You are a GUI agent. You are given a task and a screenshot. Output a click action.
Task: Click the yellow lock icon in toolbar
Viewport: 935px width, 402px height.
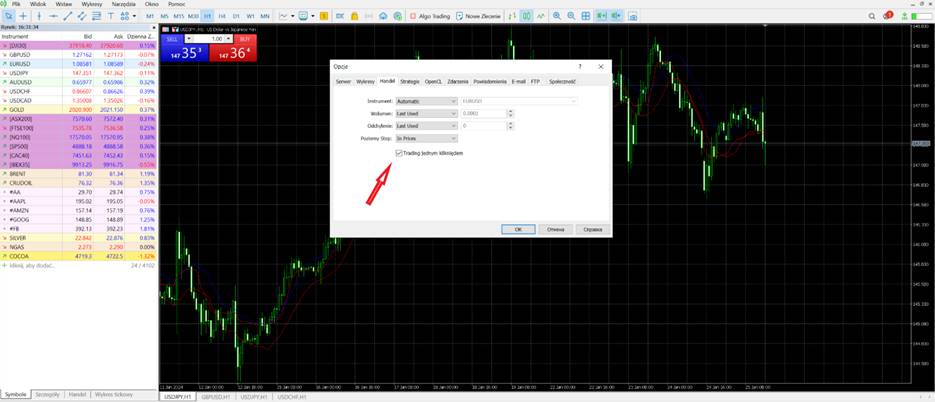point(354,16)
